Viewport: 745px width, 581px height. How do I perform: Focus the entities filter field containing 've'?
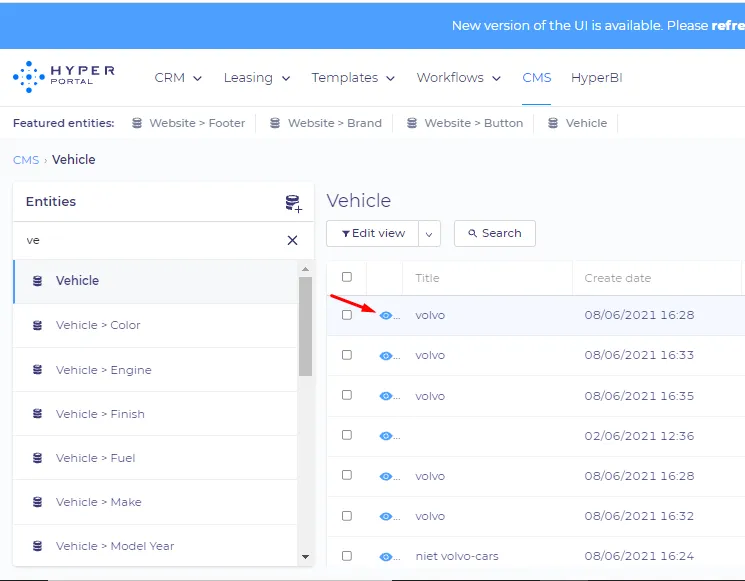click(152, 240)
